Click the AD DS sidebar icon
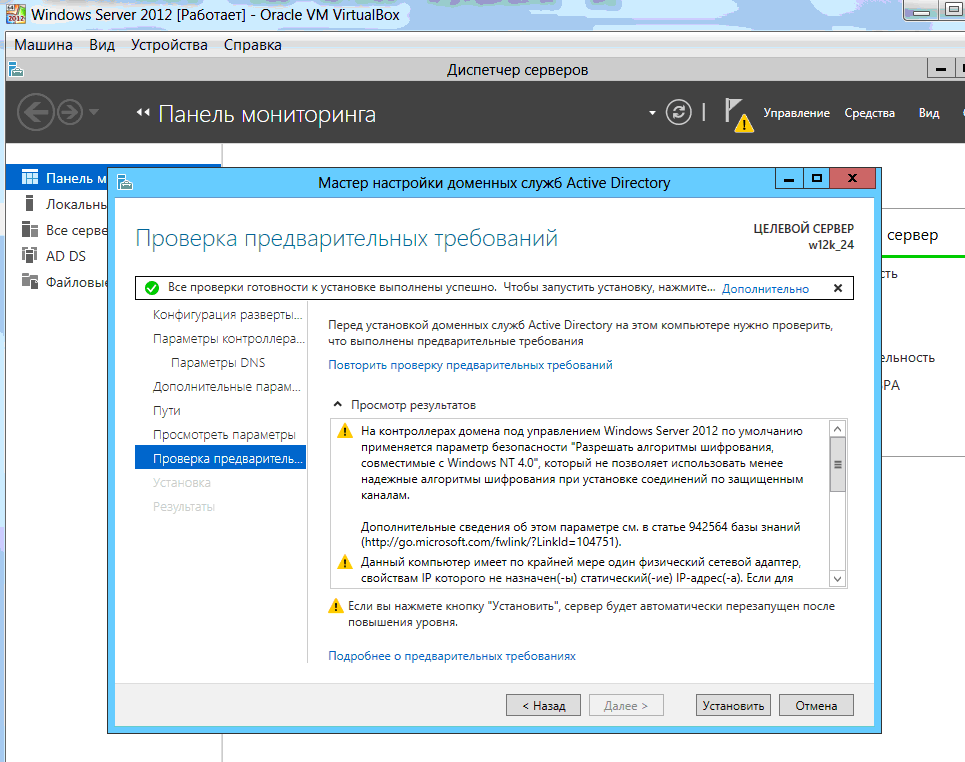This screenshot has height=762, width=965. click(30, 255)
